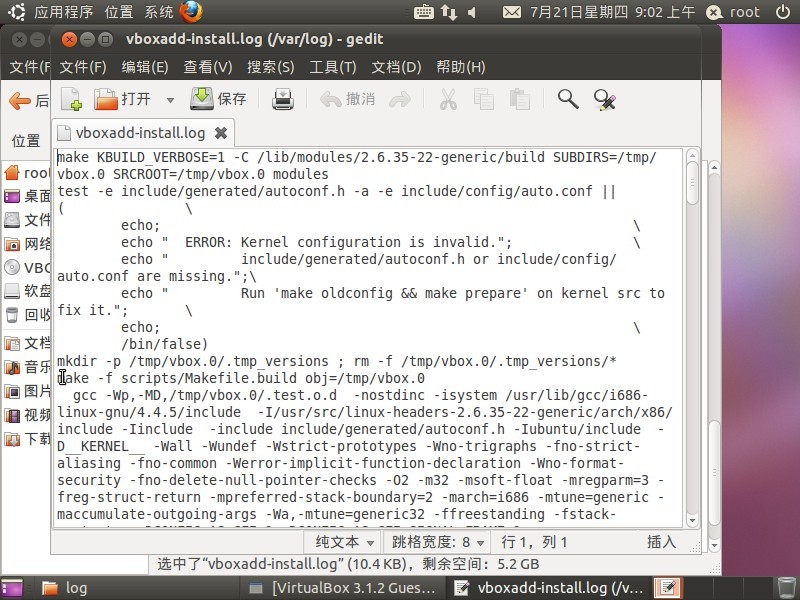Open the find search magnifier
The height and width of the screenshot is (600, 800).
point(568,99)
